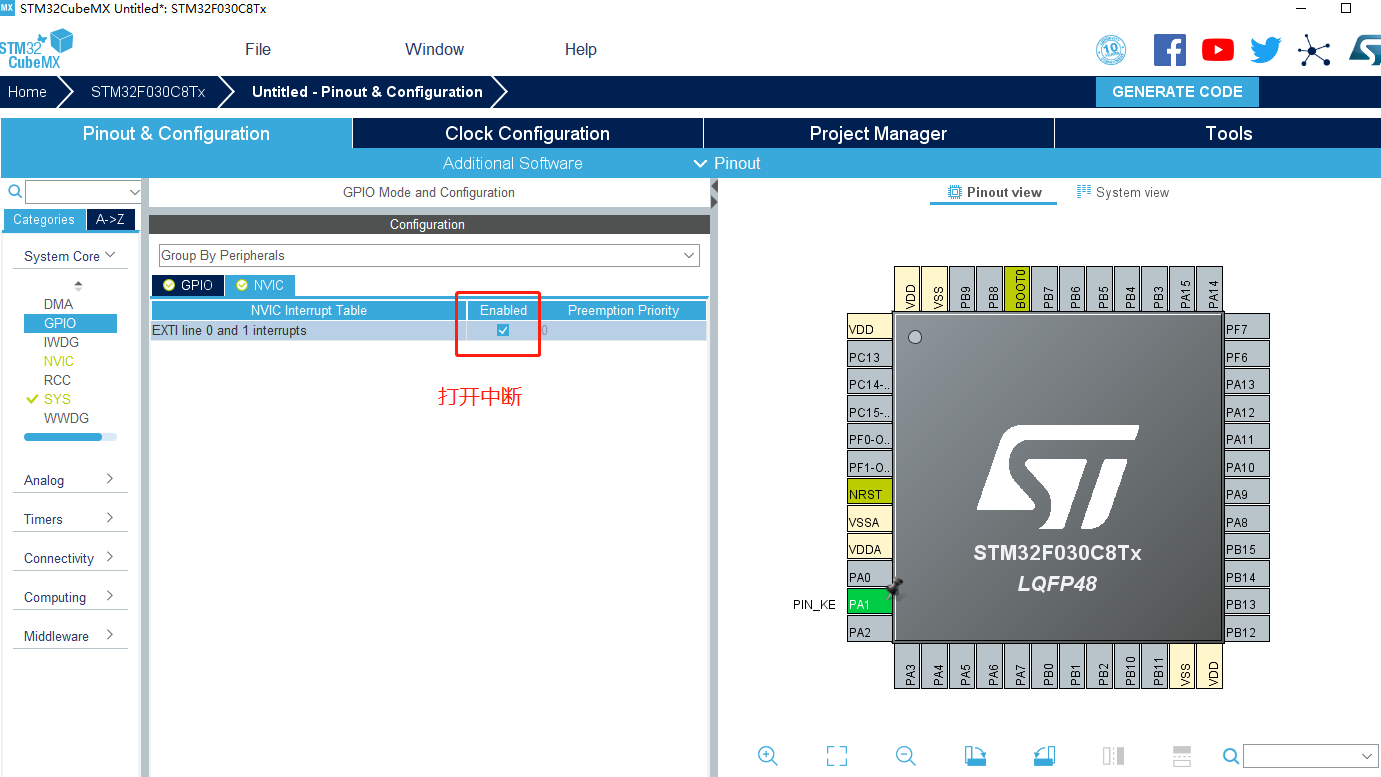Go to Home breadcrumb

(27, 92)
